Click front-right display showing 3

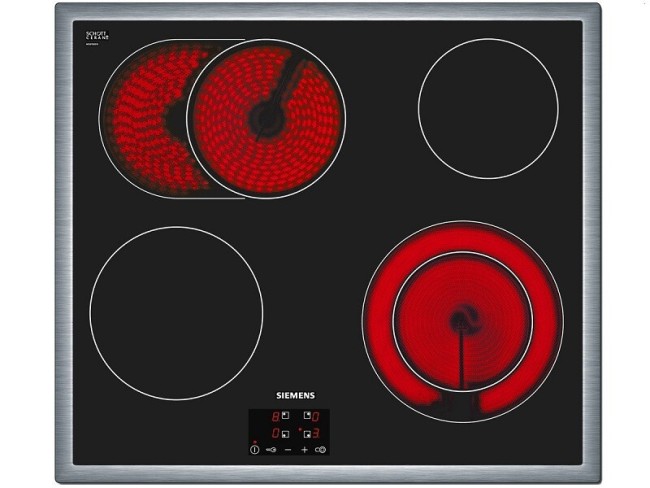pyautogui.click(x=316, y=434)
